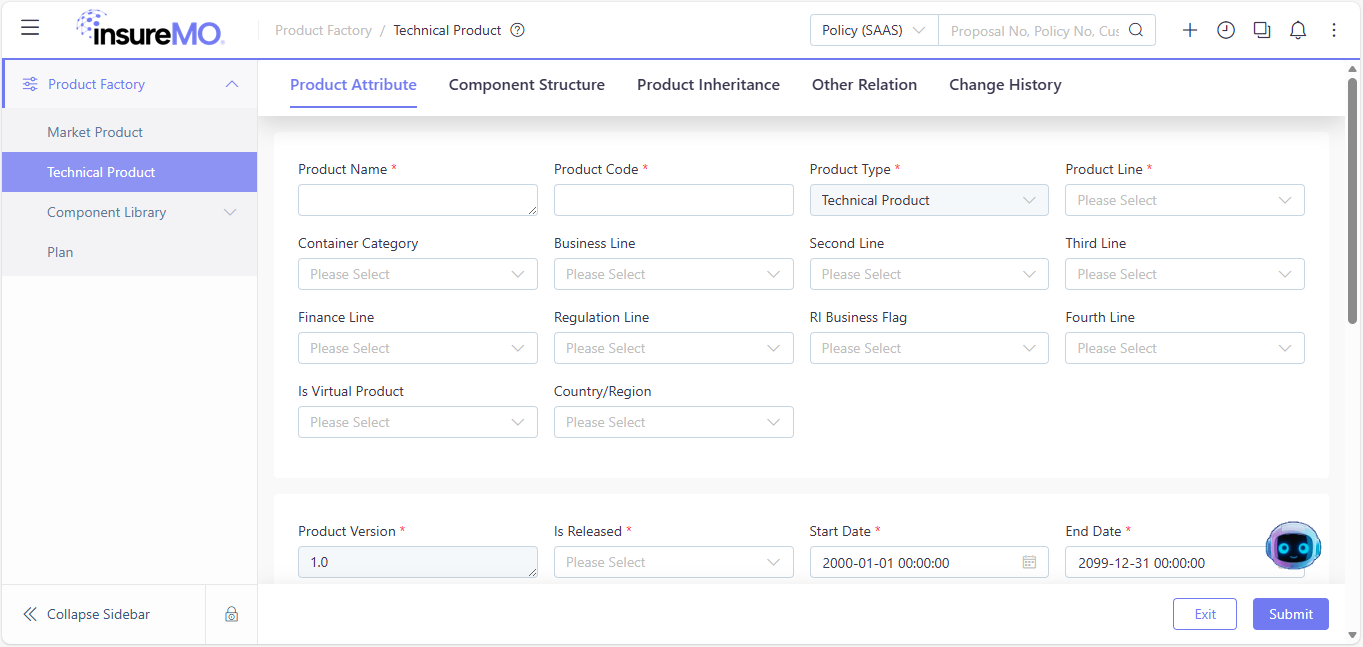The width and height of the screenshot is (1363, 647).
Task: Click the Collapse Sidebar label
Action: (98, 614)
